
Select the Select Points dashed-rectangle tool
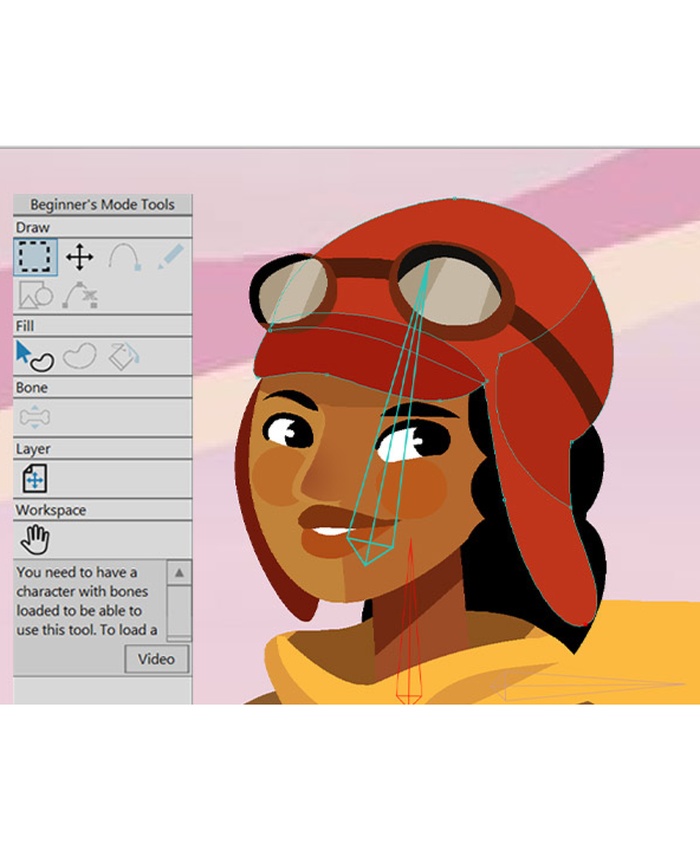pyautogui.click(x=35, y=258)
